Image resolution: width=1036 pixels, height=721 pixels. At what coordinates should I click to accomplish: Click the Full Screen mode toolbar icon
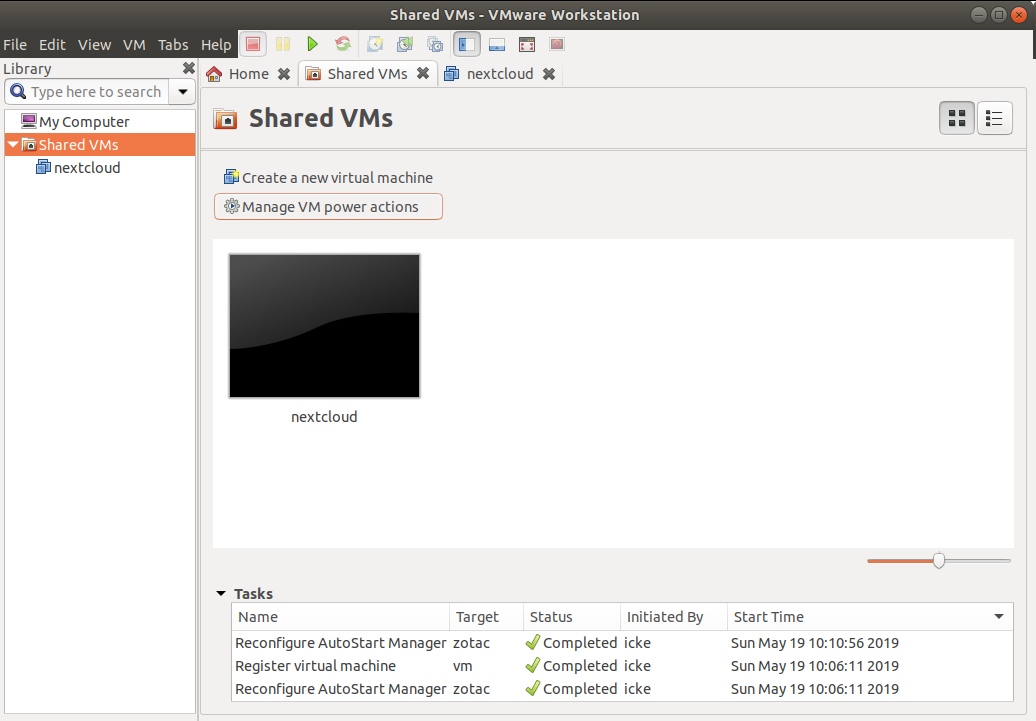tap(527, 44)
